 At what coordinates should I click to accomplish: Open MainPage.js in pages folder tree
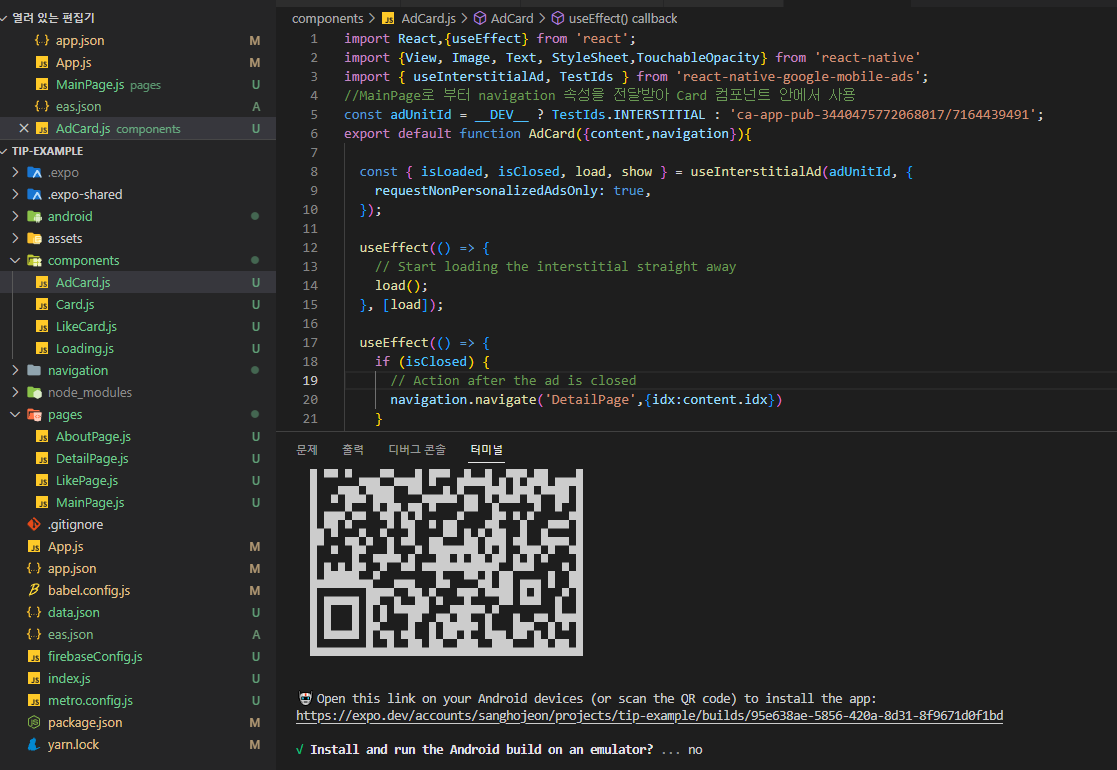(x=90, y=503)
